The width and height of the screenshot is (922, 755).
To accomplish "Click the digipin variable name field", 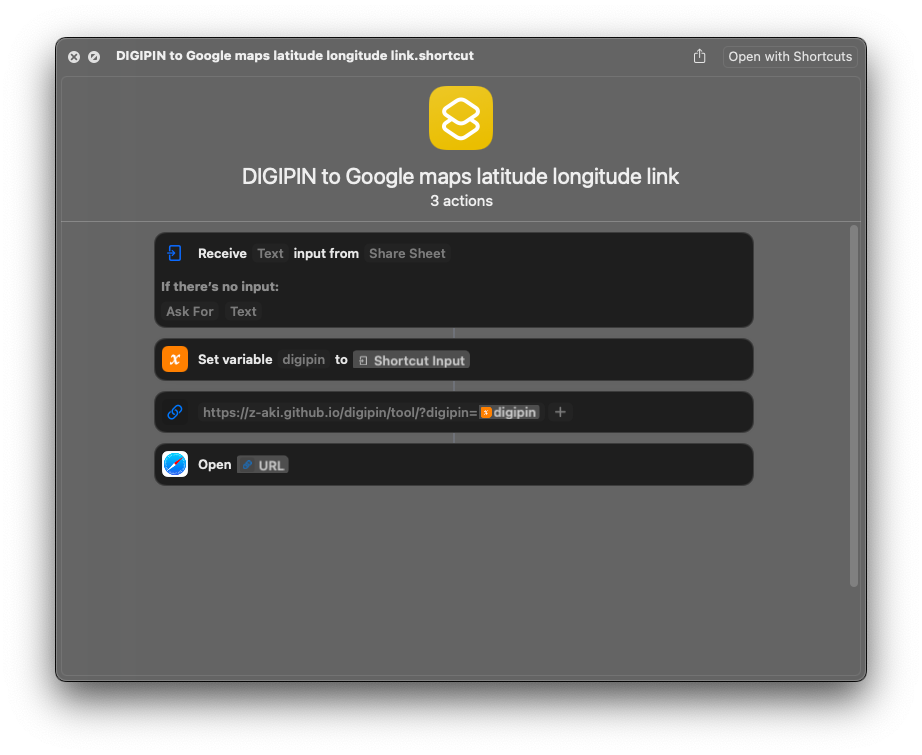I will click(303, 359).
